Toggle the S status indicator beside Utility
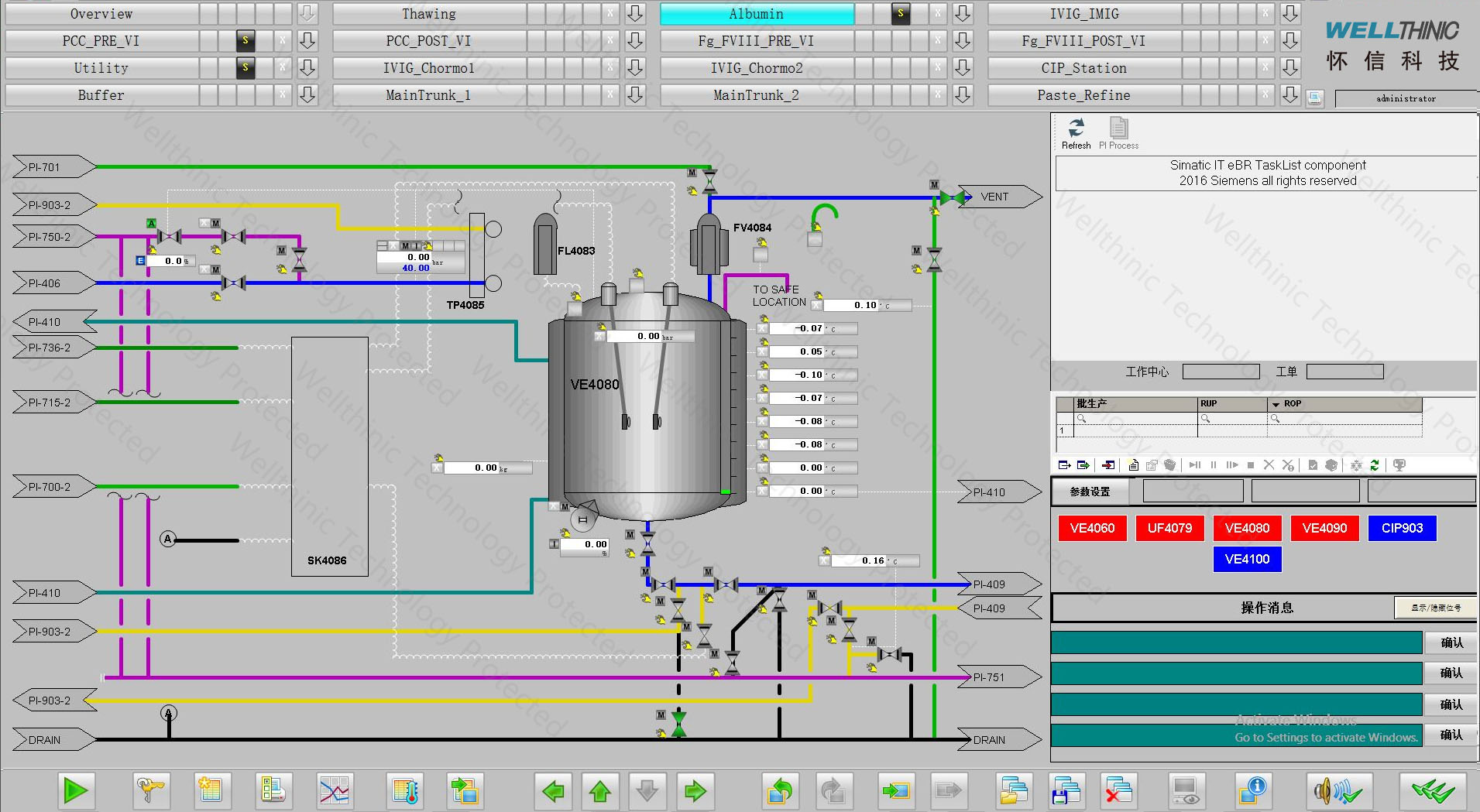This screenshot has height=812, width=1480. click(246, 68)
